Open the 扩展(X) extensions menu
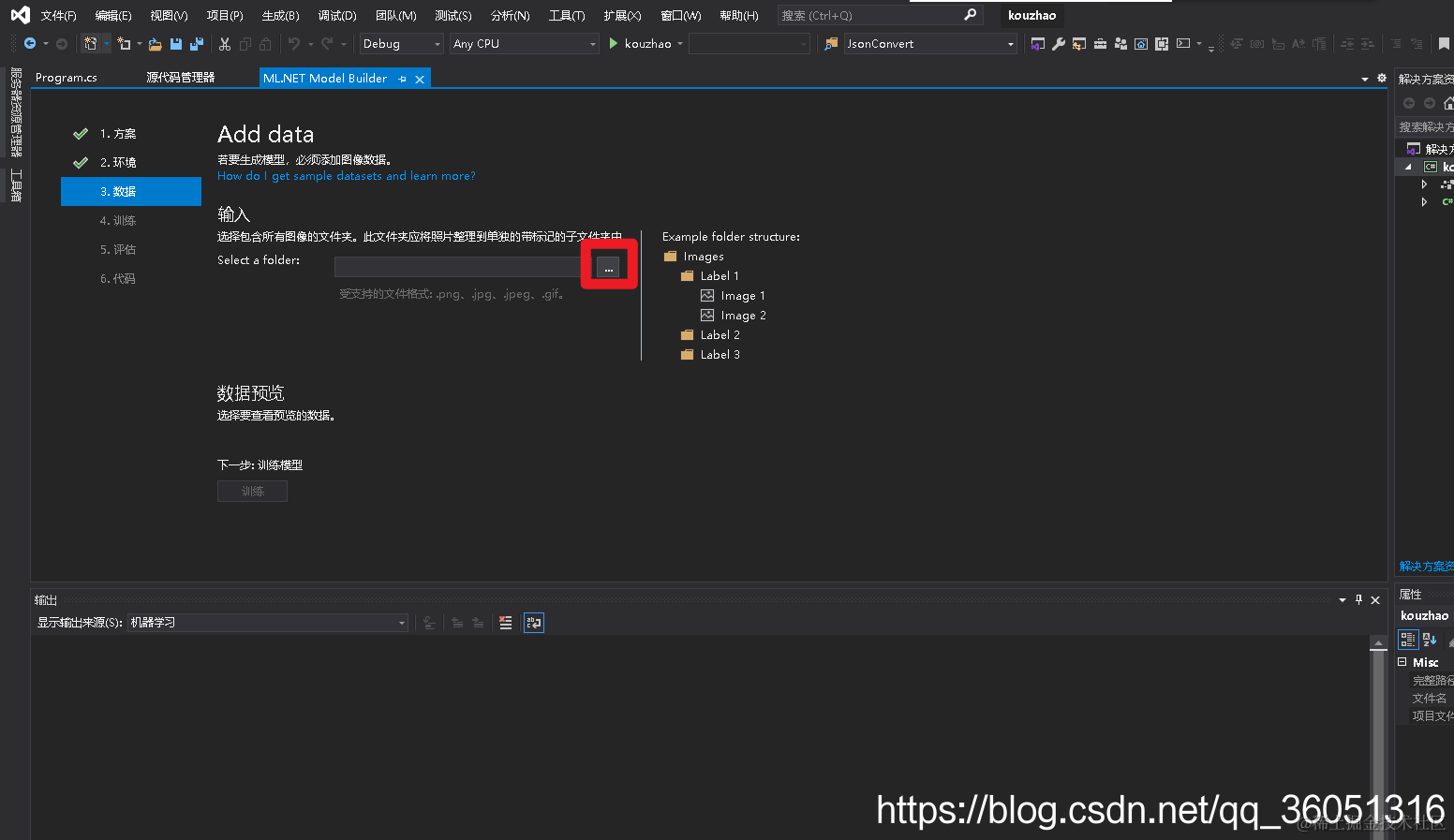1454x840 pixels. (x=622, y=16)
